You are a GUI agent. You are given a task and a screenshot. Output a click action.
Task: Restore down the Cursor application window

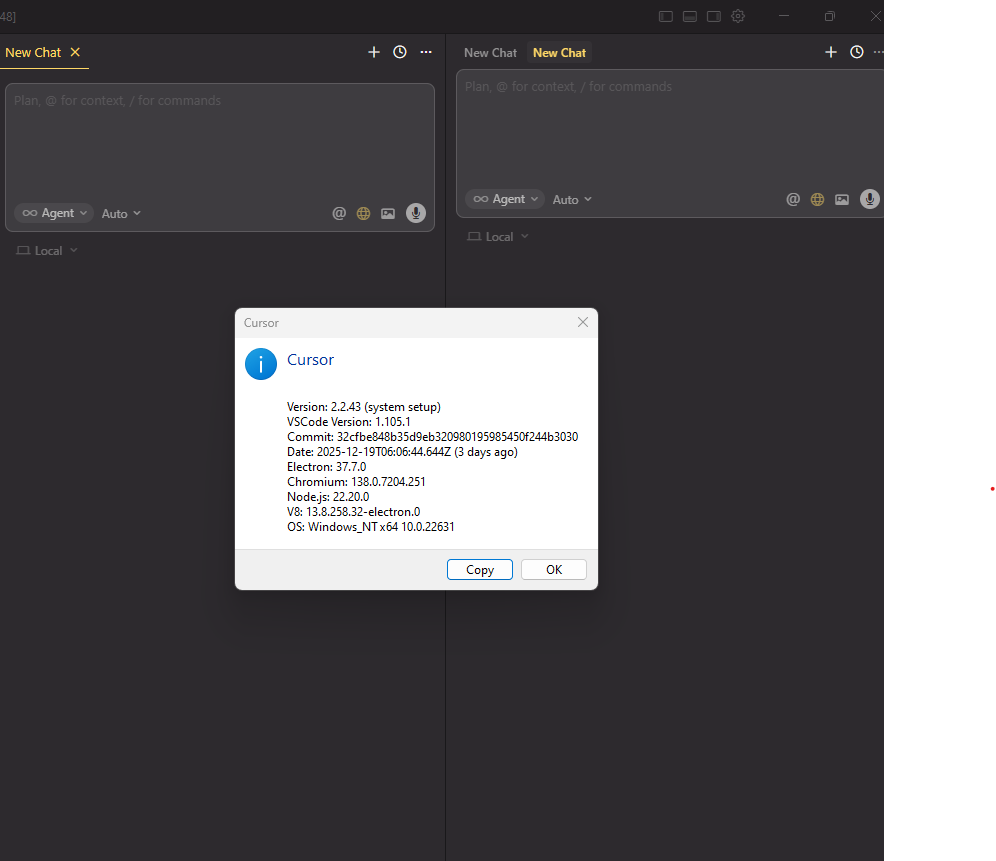[x=830, y=17]
